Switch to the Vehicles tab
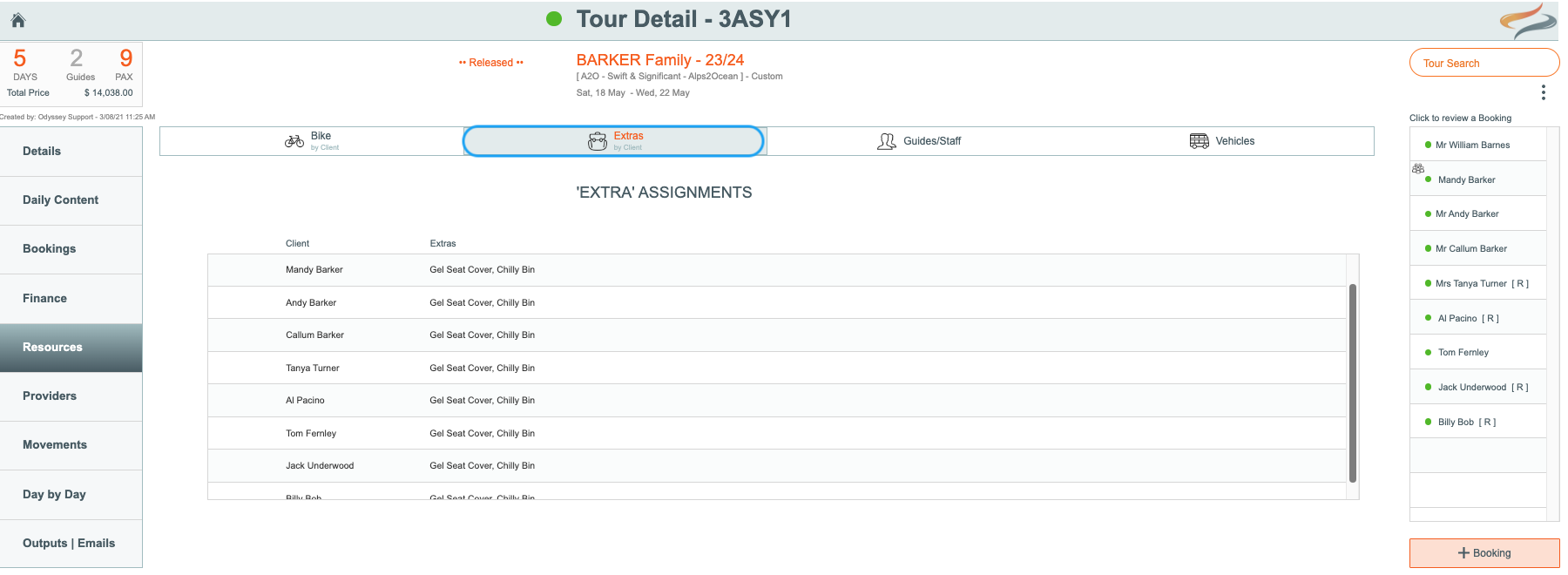The height and width of the screenshot is (575, 1568). click(1222, 141)
